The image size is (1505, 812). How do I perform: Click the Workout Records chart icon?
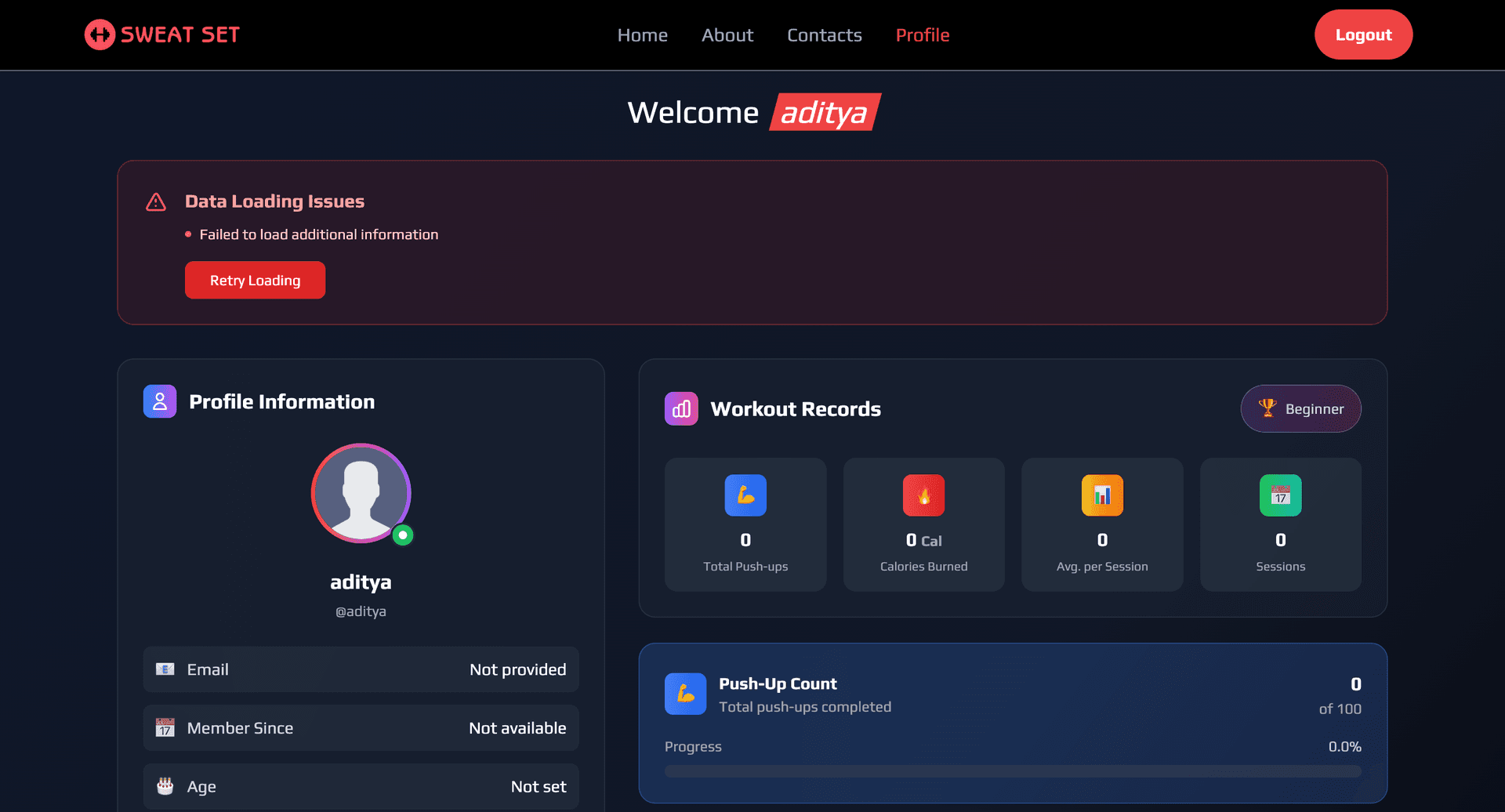(681, 409)
